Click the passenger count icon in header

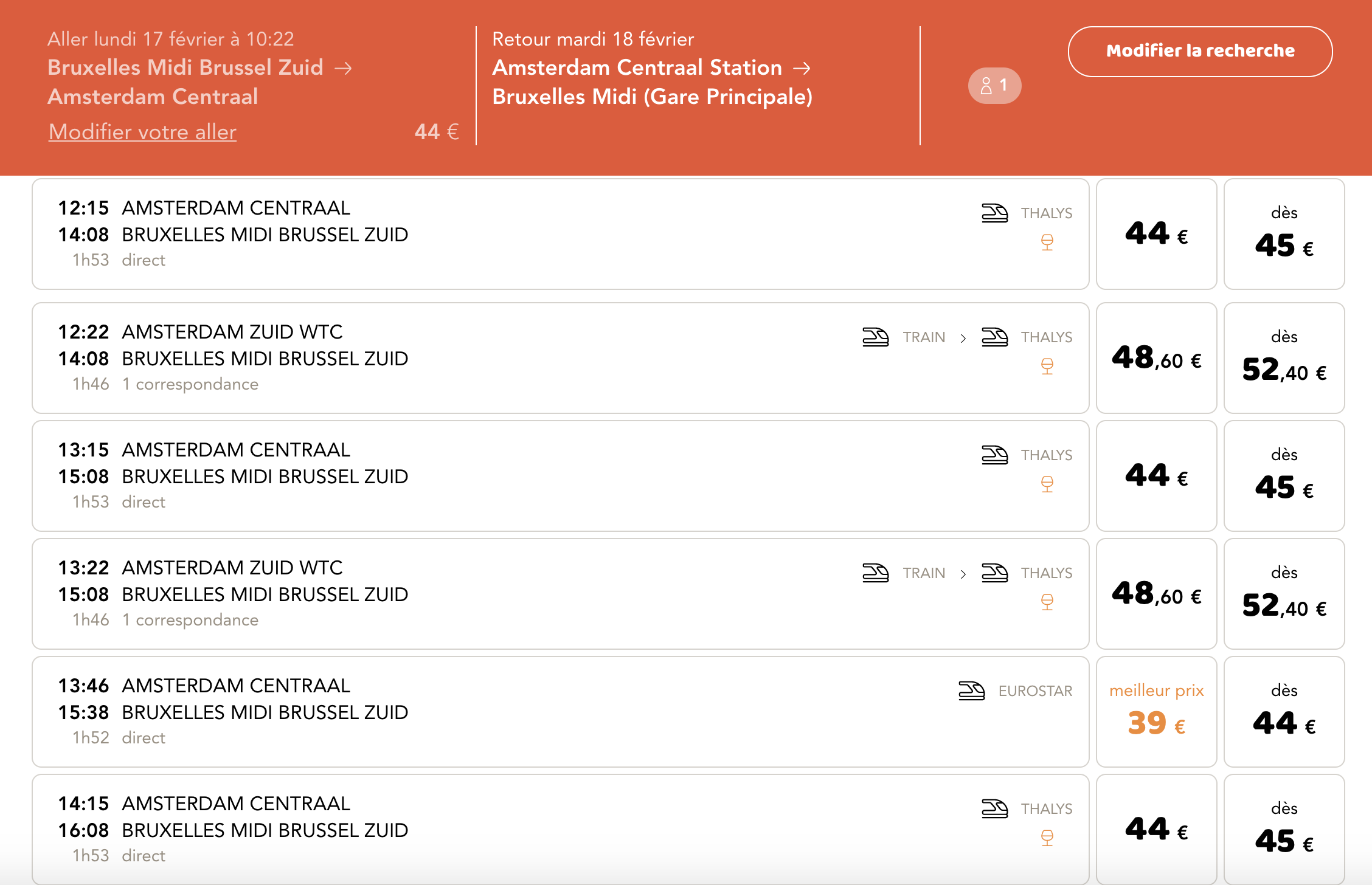coord(994,86)
